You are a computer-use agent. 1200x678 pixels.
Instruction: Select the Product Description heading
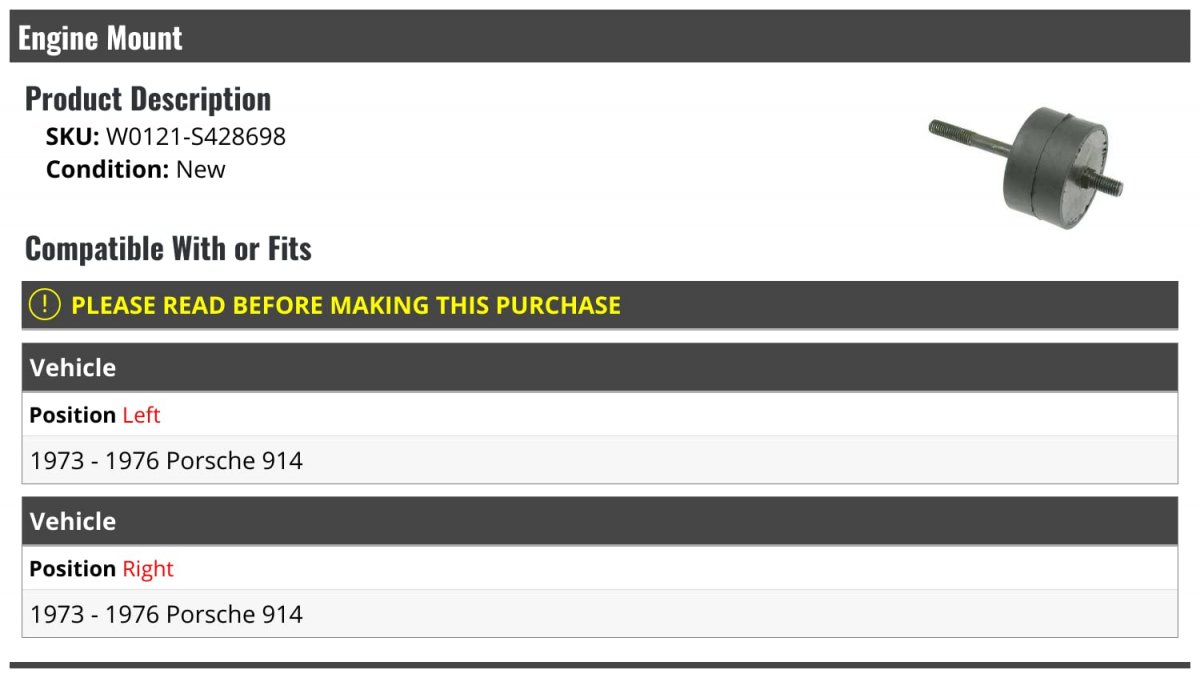pos(148,99)
